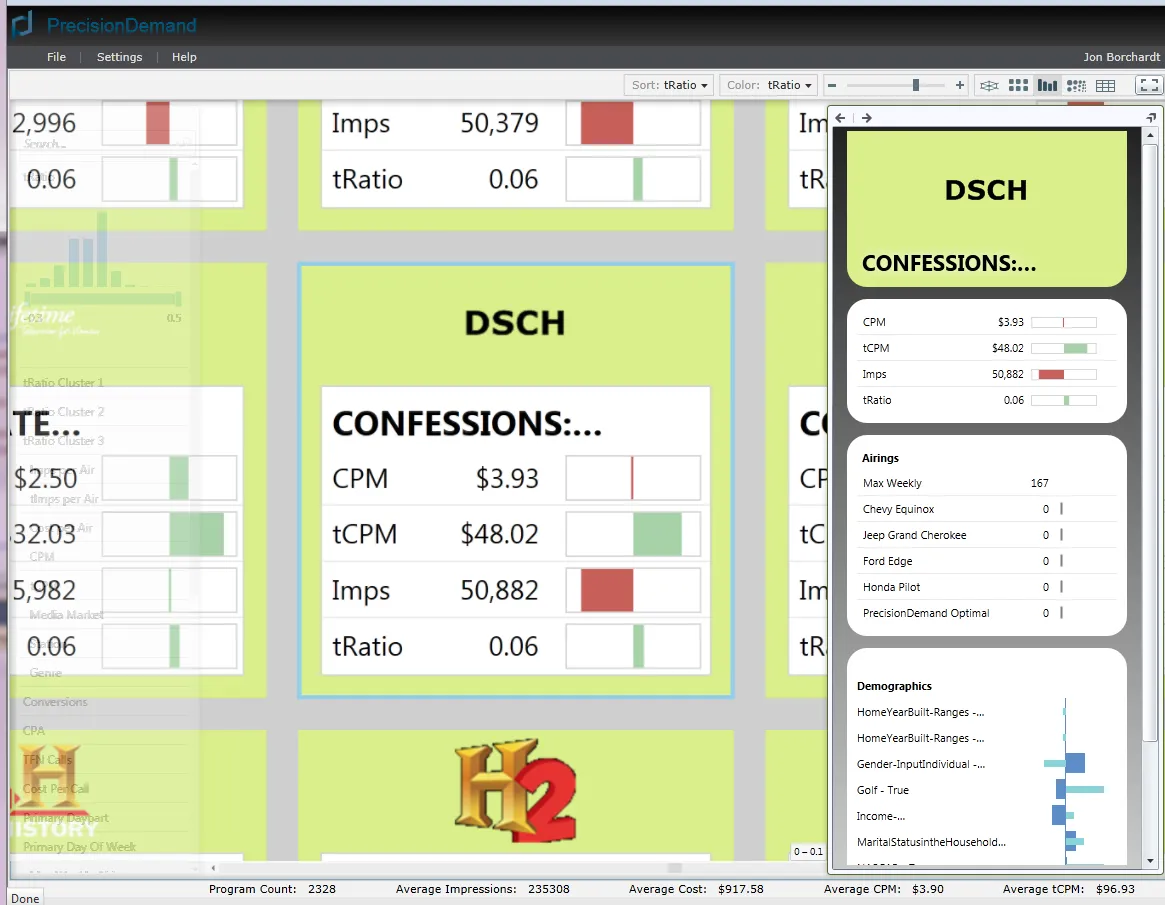The image size is (1165, 905).
Task: Click the horizontal scrollbar thumb
Action: click(x=675, y=868)
